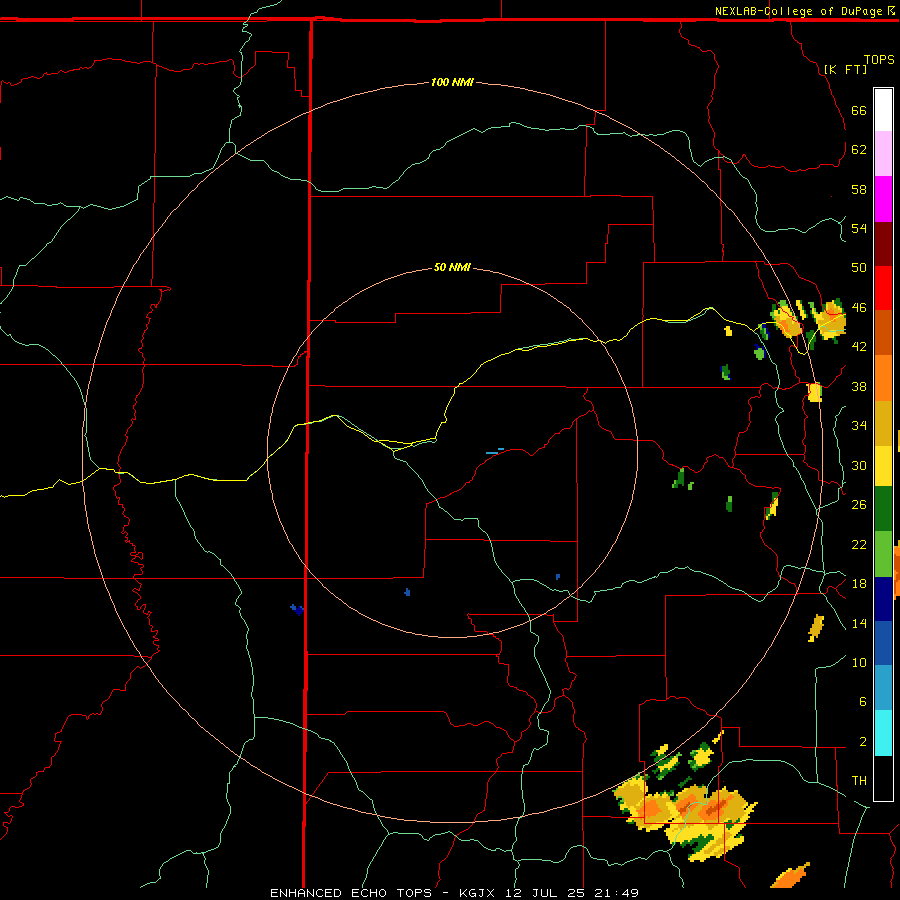Click the orange echo at bottom right corner
The height and width of the screenshot is (900, 900).
pyautogui.click(x=790, y=875)
